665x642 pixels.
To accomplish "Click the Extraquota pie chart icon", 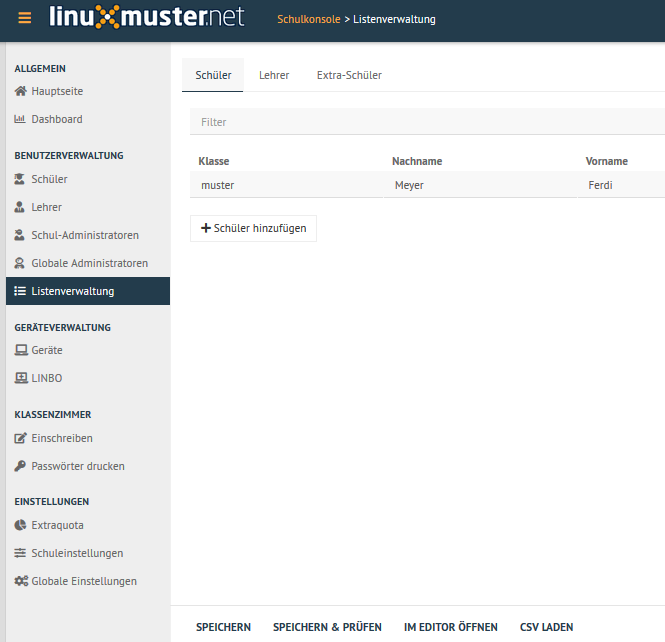I will click(x=20, y=525).
